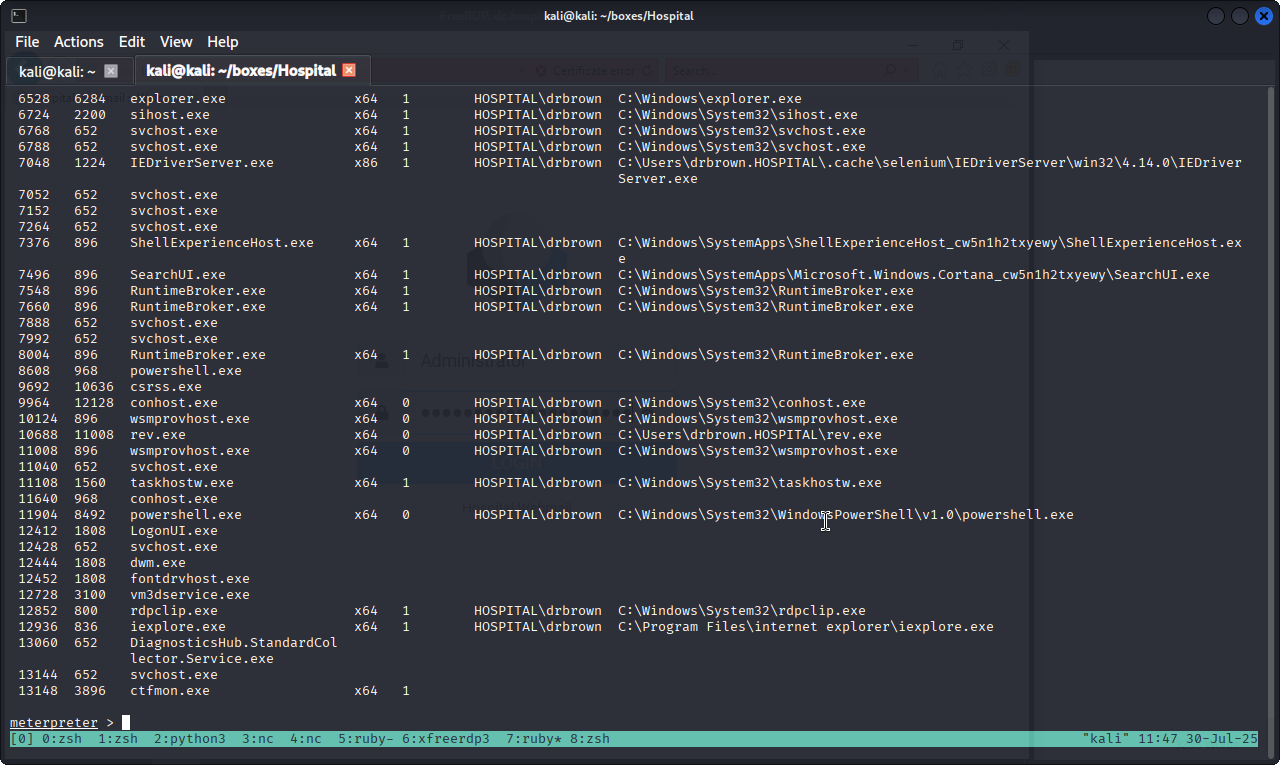Switch to tmux window "2:python3"
Viewport: 1280px width, 765px height.
pos(190,739)
